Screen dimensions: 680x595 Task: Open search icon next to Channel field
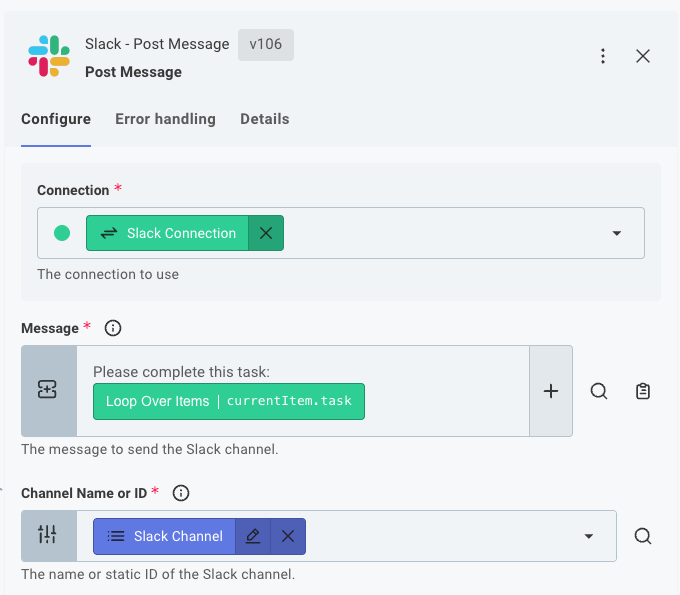pyautogui.click(x=643, y=536)
